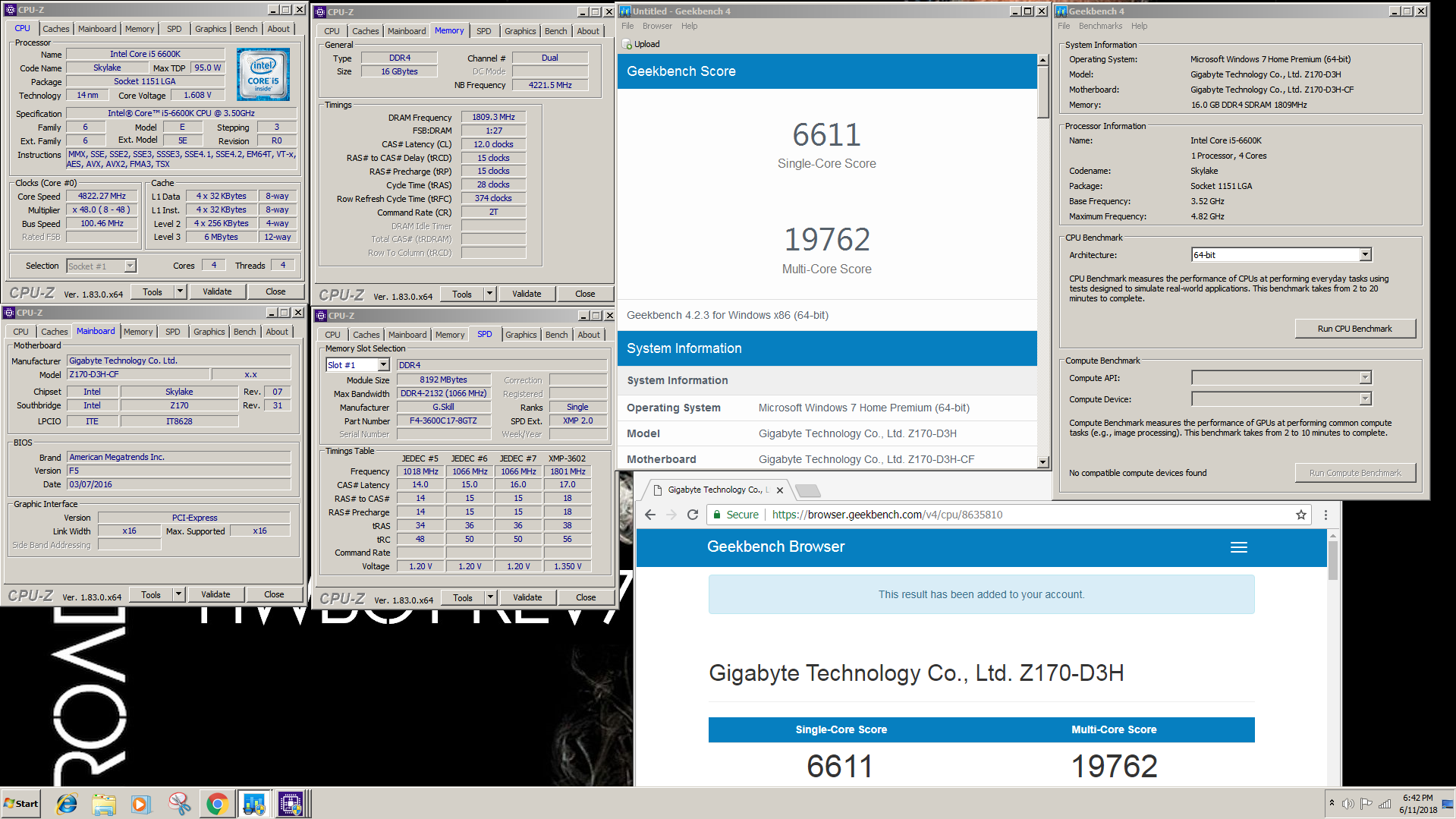Open the Snipping Tool taskbar icon
Screen dimensions: 1456x819
click(x=179, y=804)
